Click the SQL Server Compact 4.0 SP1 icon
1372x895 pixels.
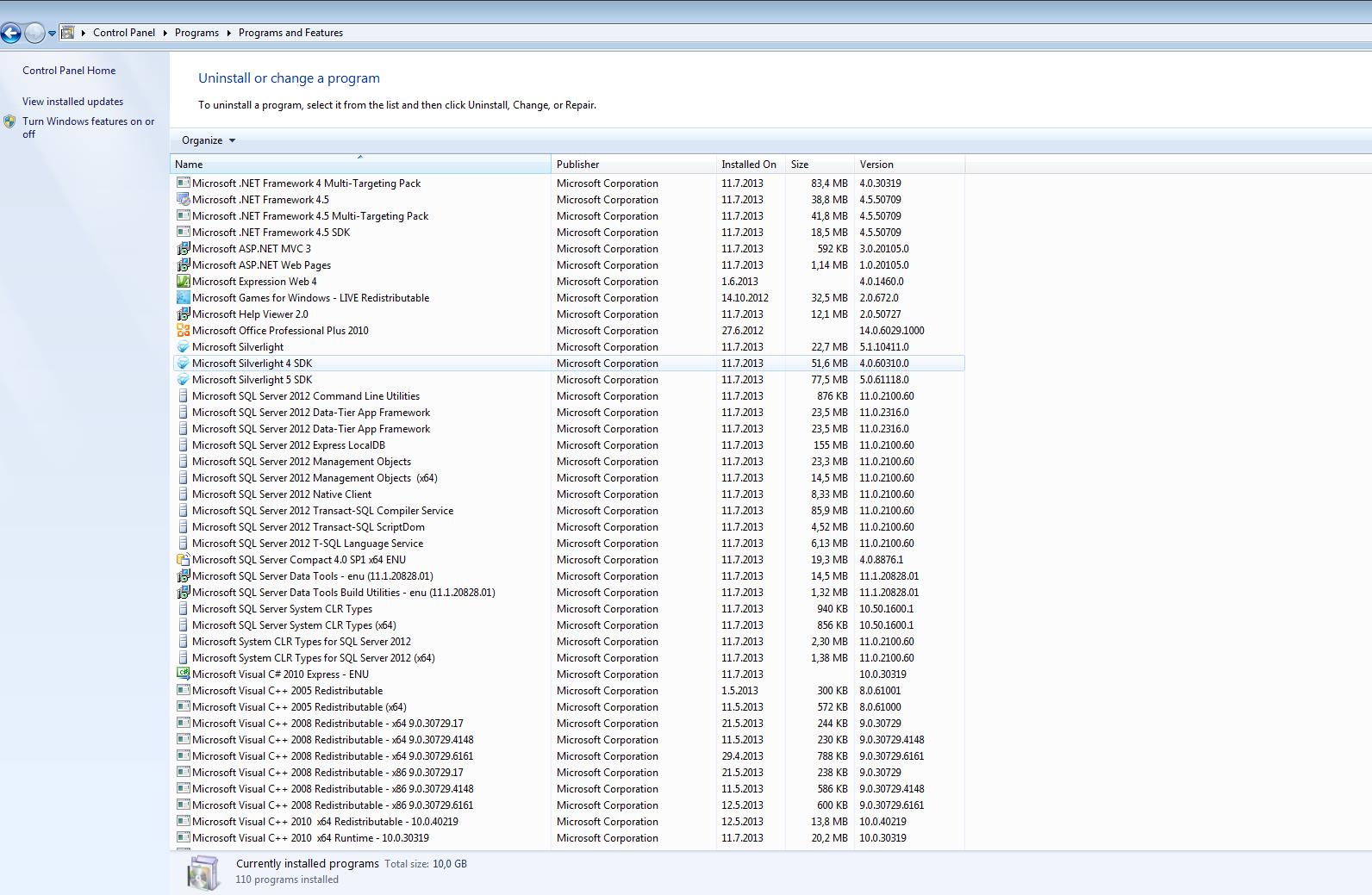tap(183, 559)
